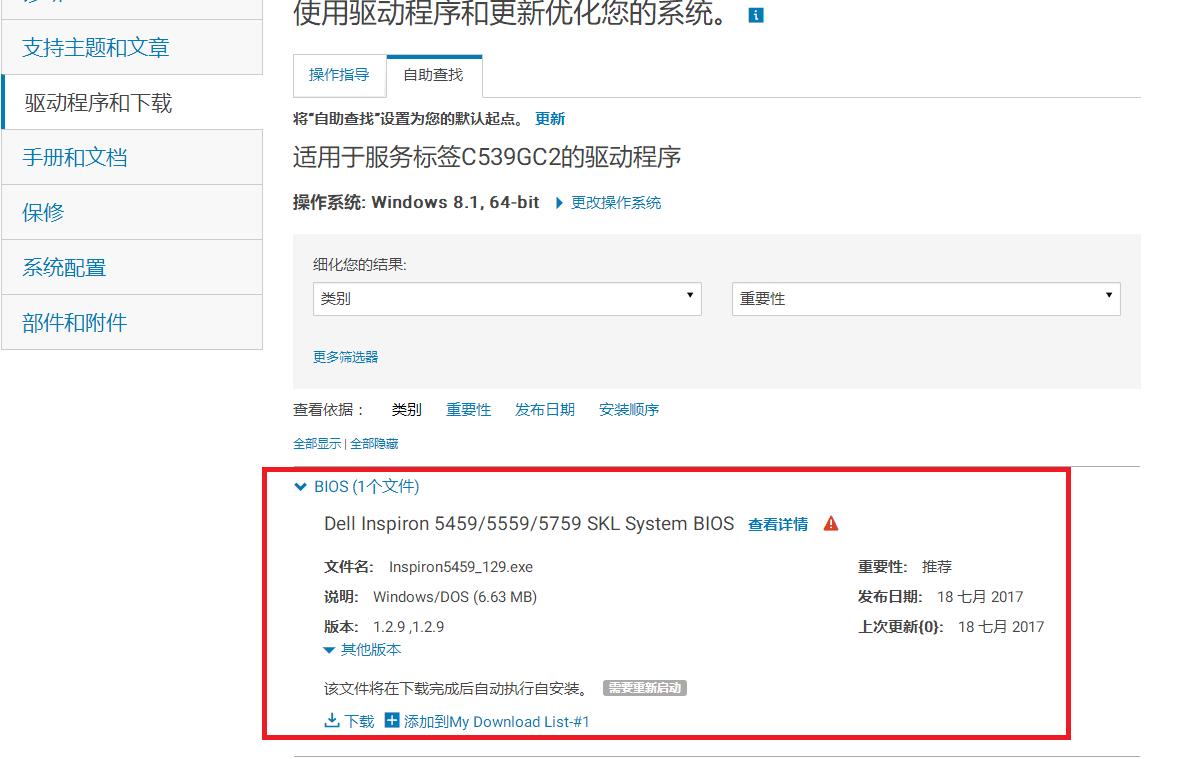The width and height of the screenshot is (1189, 759).
Task: Click the 需要重新启动 badge
Action: click(x=645, y=688)
